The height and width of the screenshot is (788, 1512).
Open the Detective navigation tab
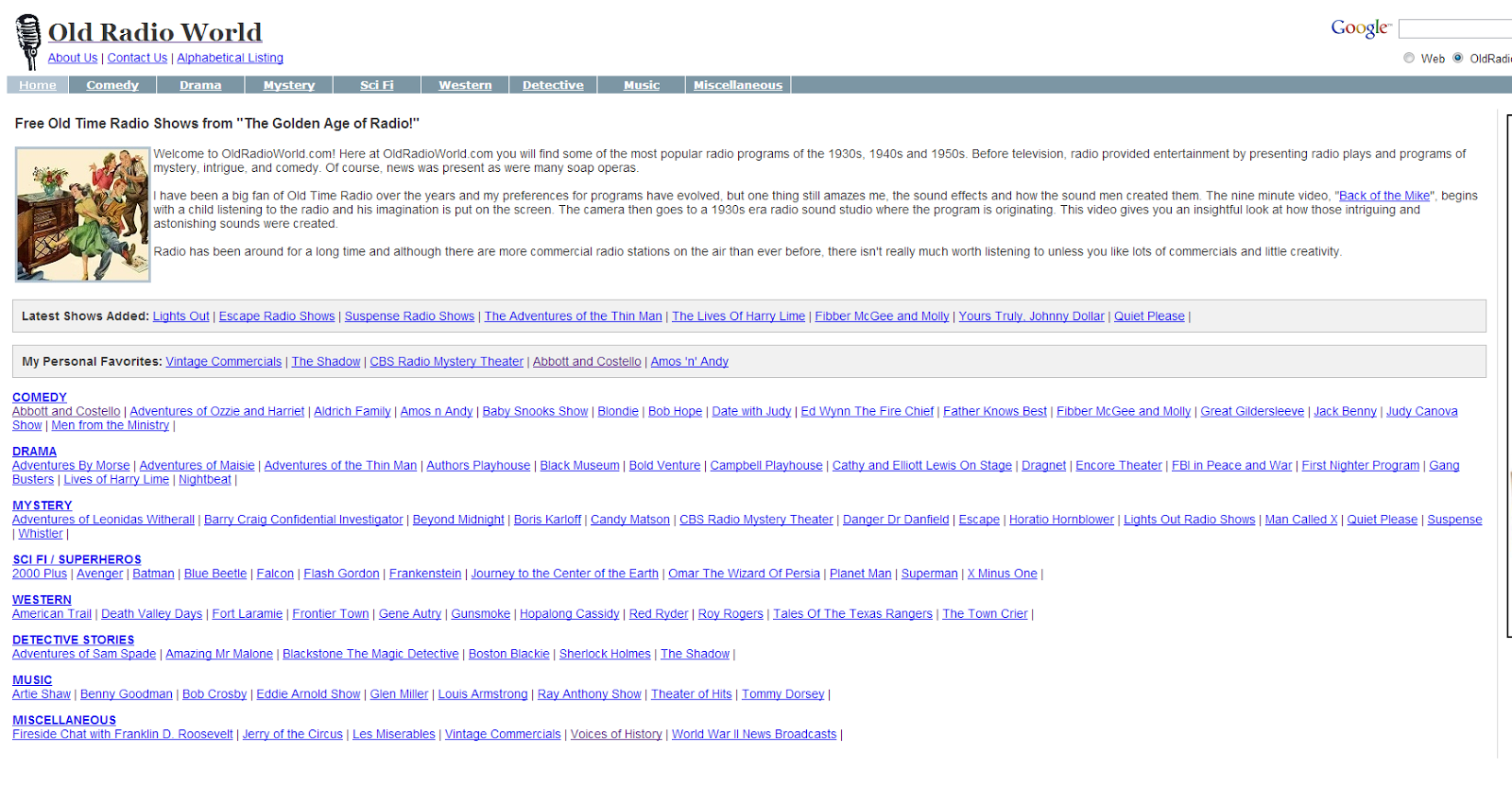pos(553,85)
